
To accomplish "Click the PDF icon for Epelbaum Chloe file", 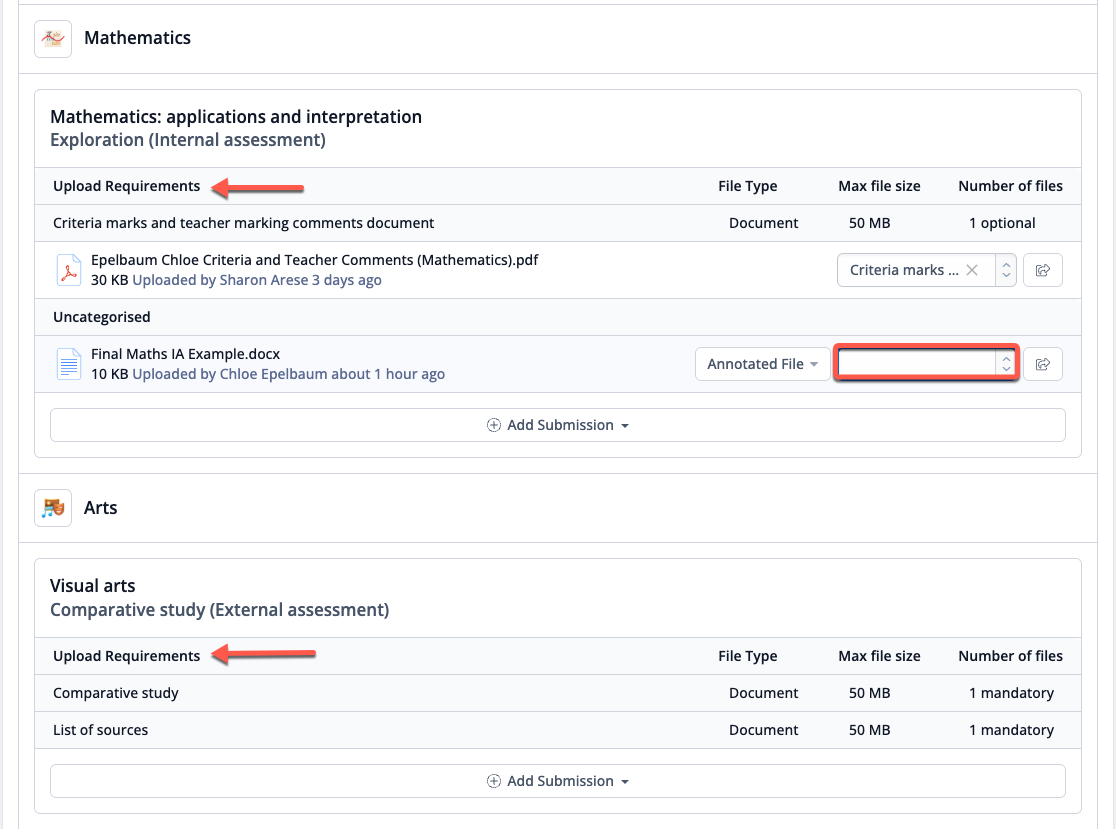I will coord(68,270).
